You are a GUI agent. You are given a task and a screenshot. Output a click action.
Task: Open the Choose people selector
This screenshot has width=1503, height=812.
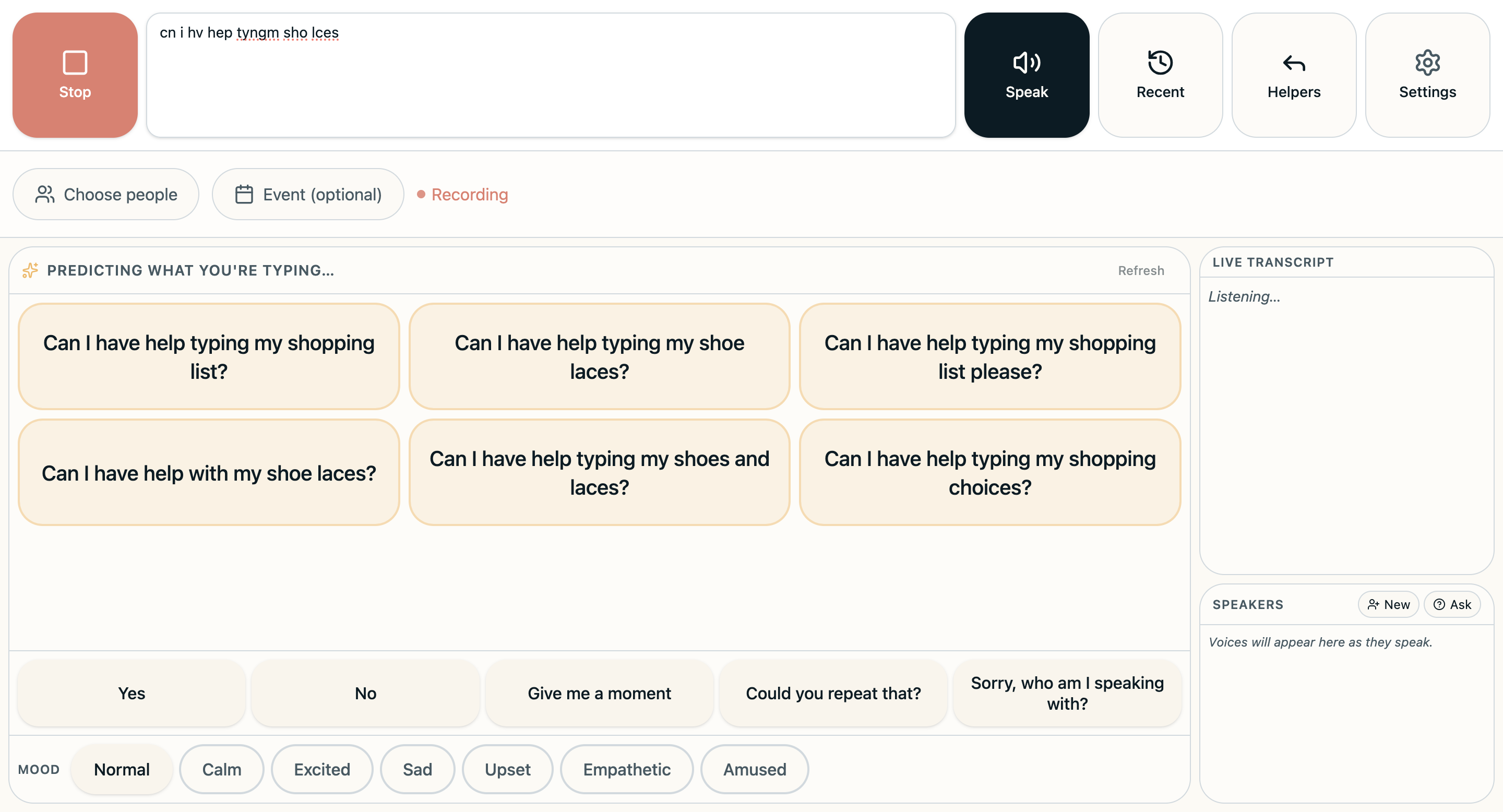click(105, 194)
